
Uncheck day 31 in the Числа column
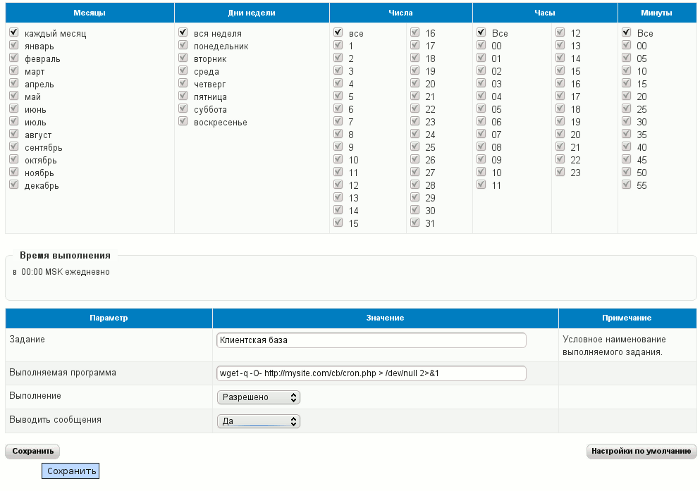(x=414, y=223)
